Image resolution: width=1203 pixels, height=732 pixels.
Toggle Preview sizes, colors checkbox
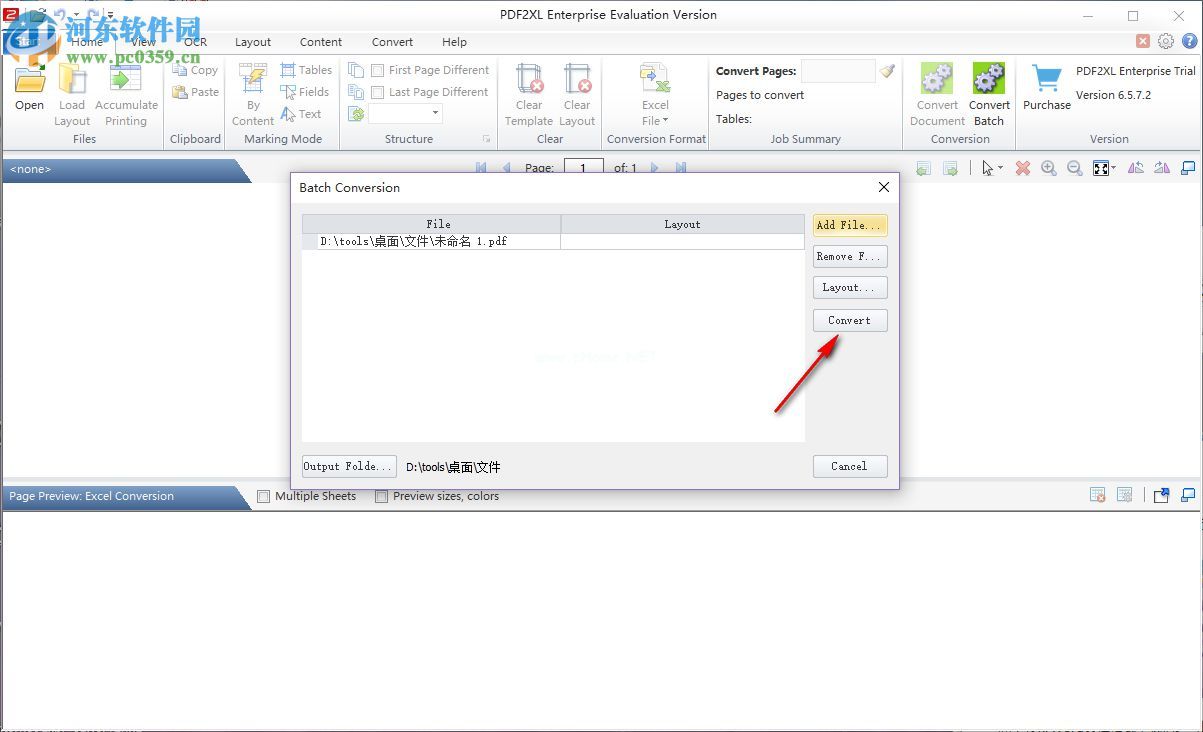(x=381, y=496)
